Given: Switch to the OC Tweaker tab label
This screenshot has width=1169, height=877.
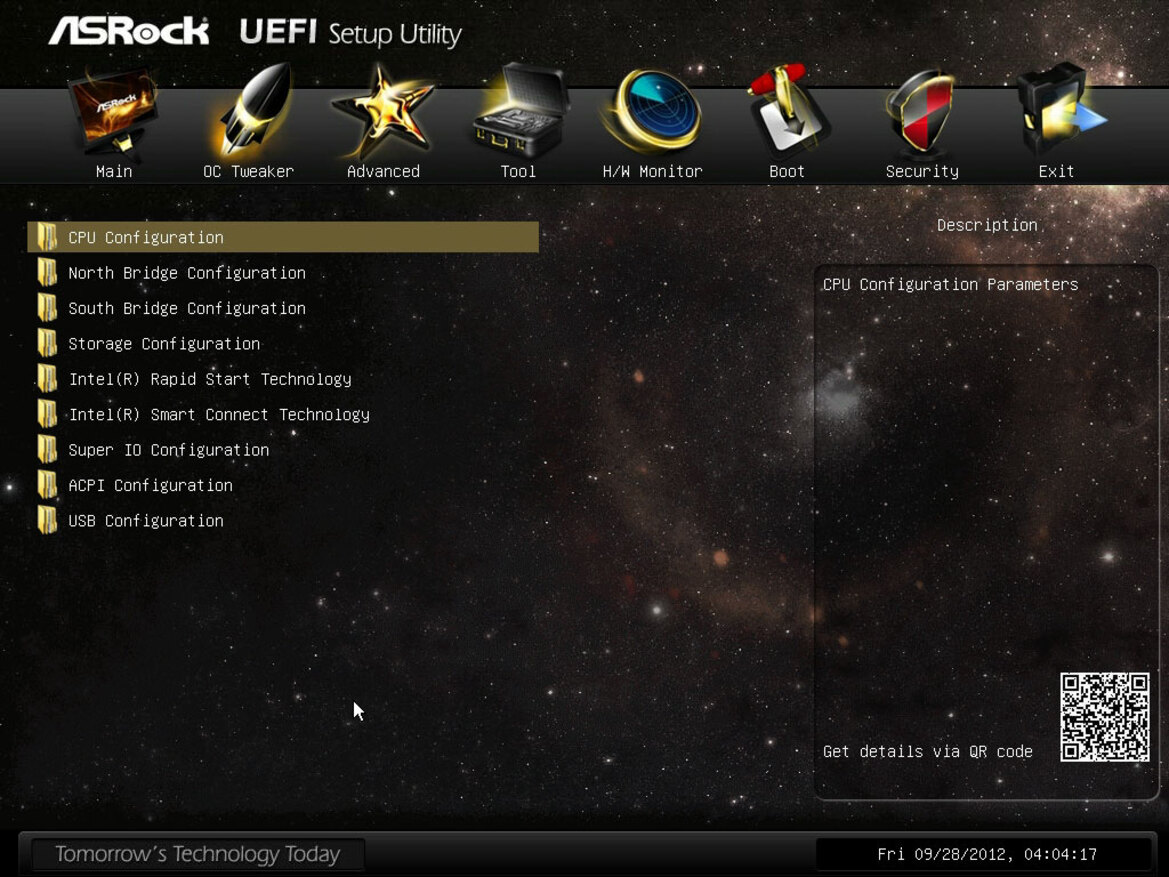Looking at the screenshot, I should (x=248, y=172).
